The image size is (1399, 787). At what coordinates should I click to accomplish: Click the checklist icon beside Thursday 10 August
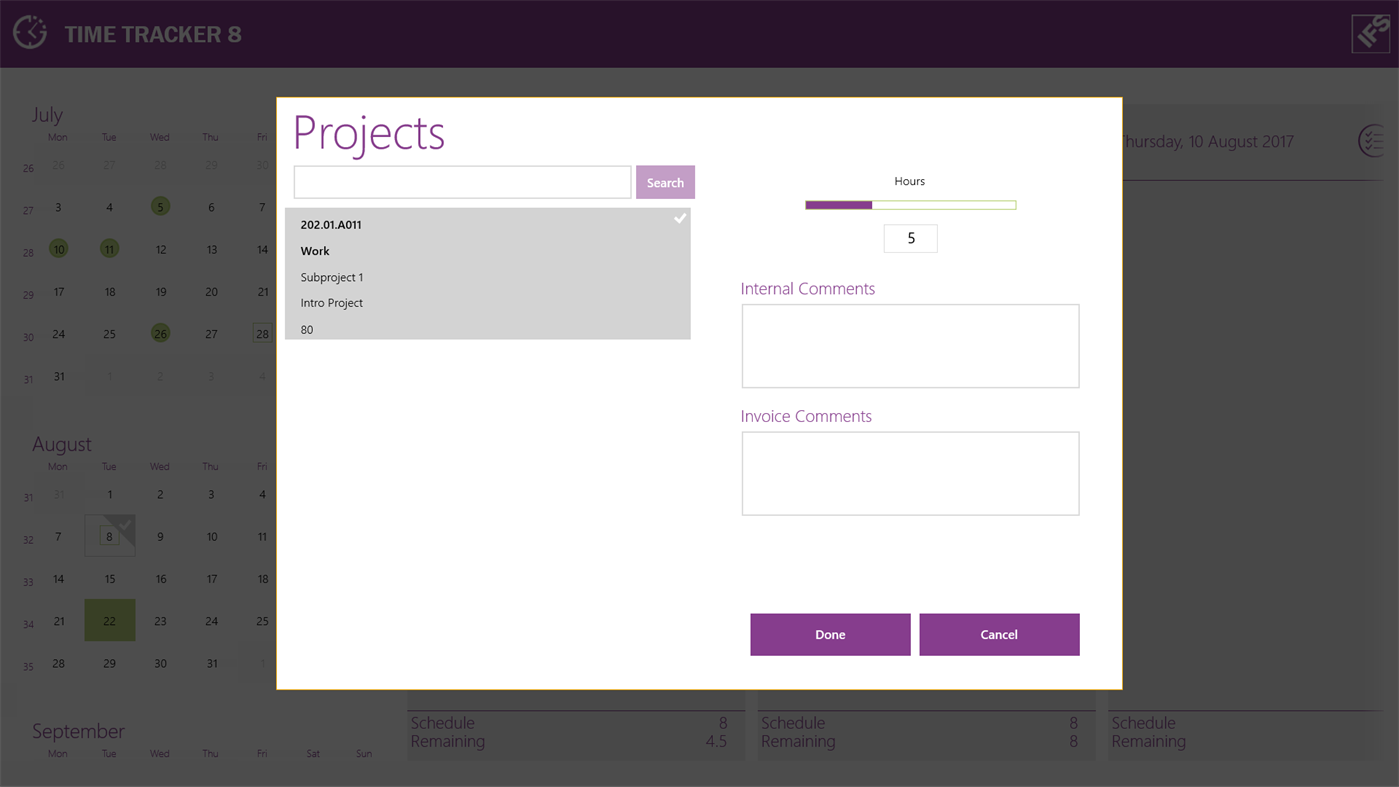(1371, 141)
